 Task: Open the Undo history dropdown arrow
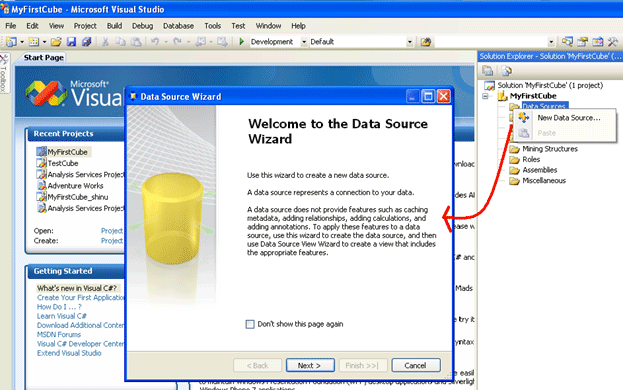pyautogui.click(x=166, y=42)
